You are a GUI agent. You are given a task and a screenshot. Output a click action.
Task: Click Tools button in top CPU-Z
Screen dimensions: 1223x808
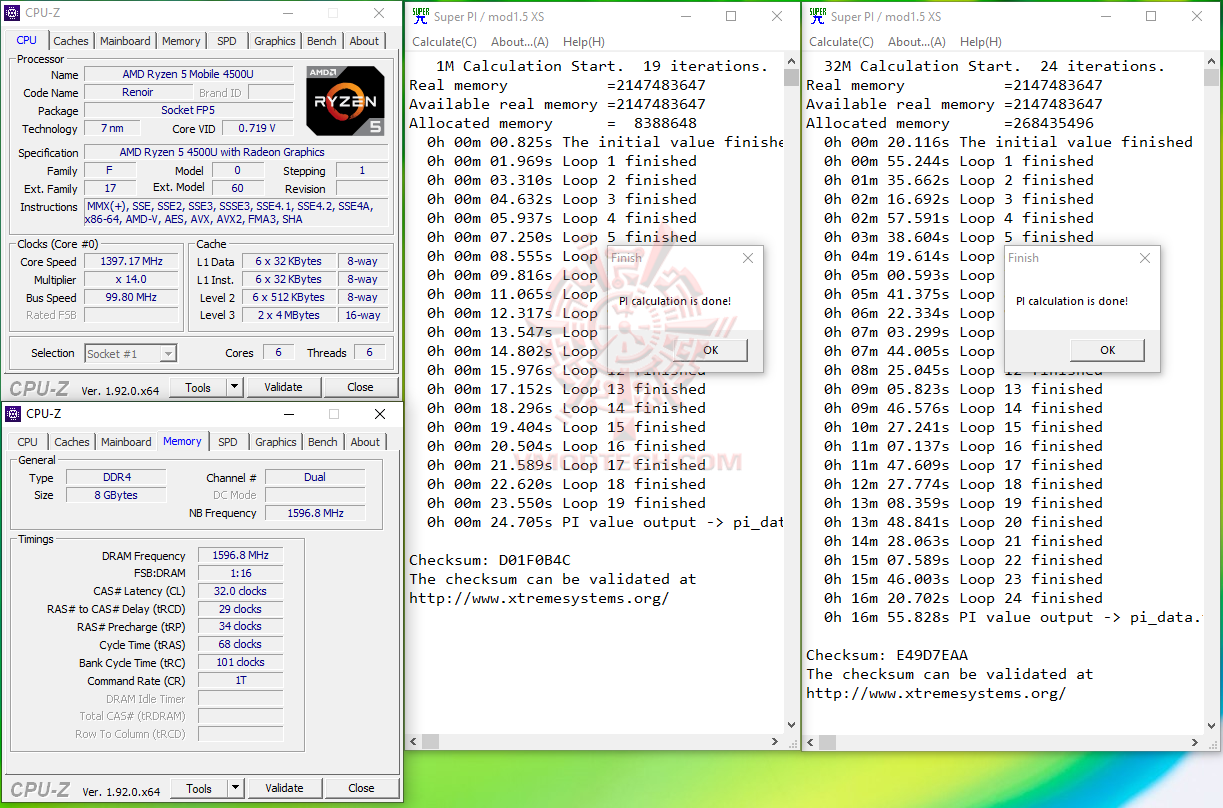[198, 387]
